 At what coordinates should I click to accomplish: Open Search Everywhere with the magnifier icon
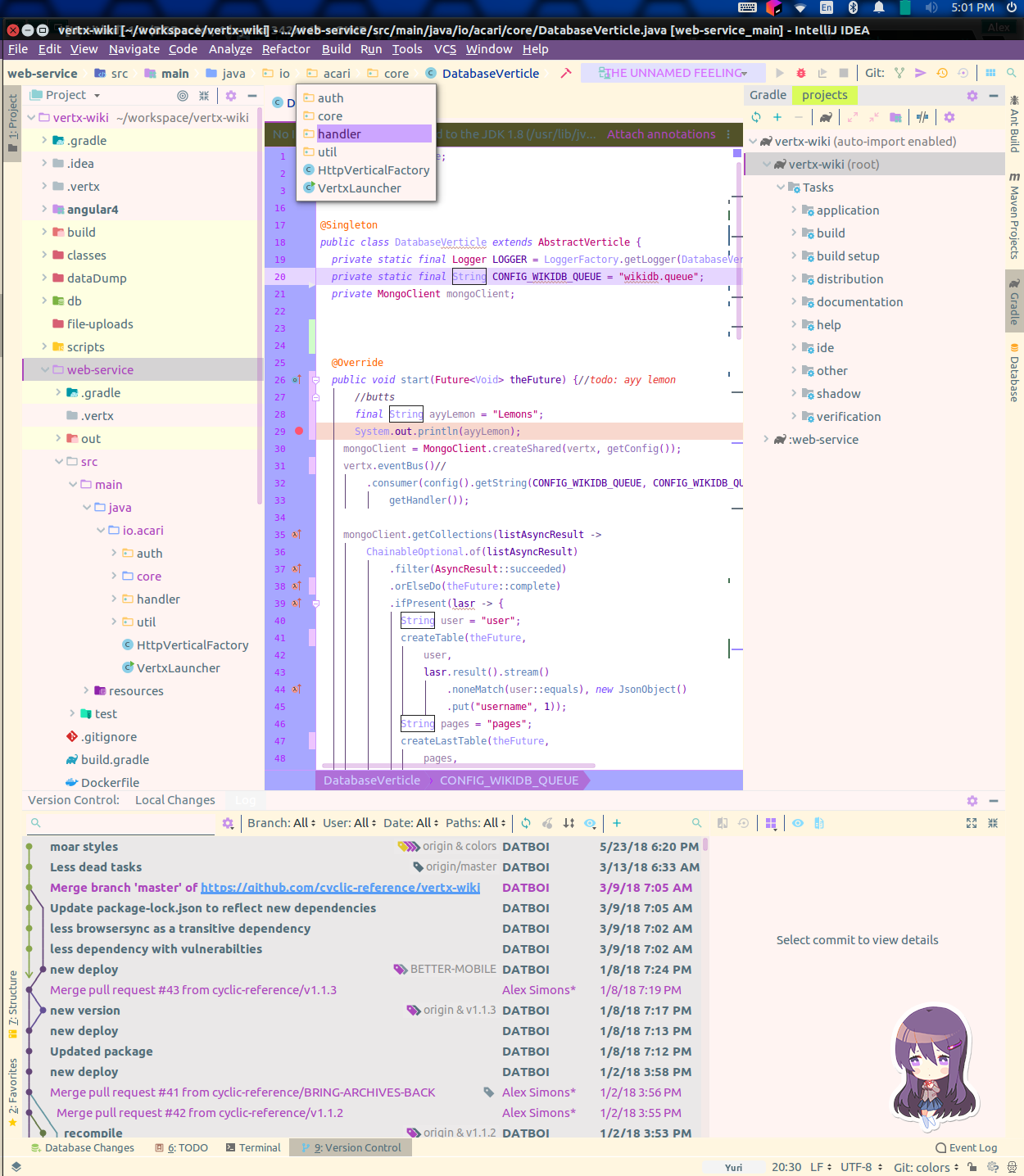point(1011,73)
